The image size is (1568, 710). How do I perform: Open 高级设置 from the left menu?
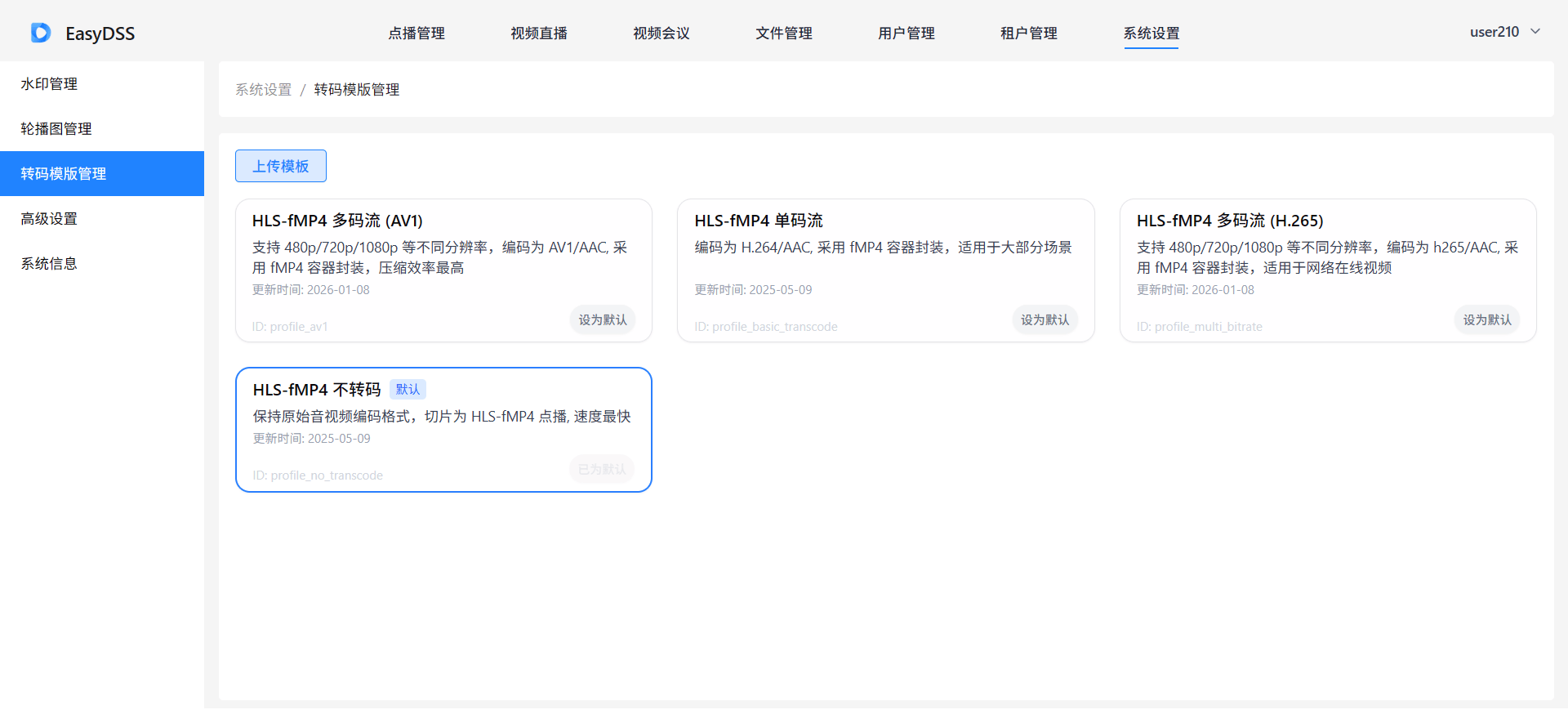49,219
